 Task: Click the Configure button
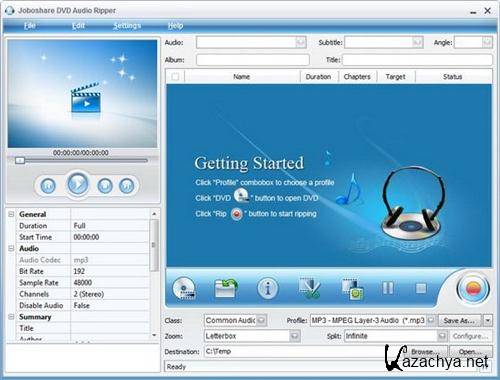click(470, 336)
